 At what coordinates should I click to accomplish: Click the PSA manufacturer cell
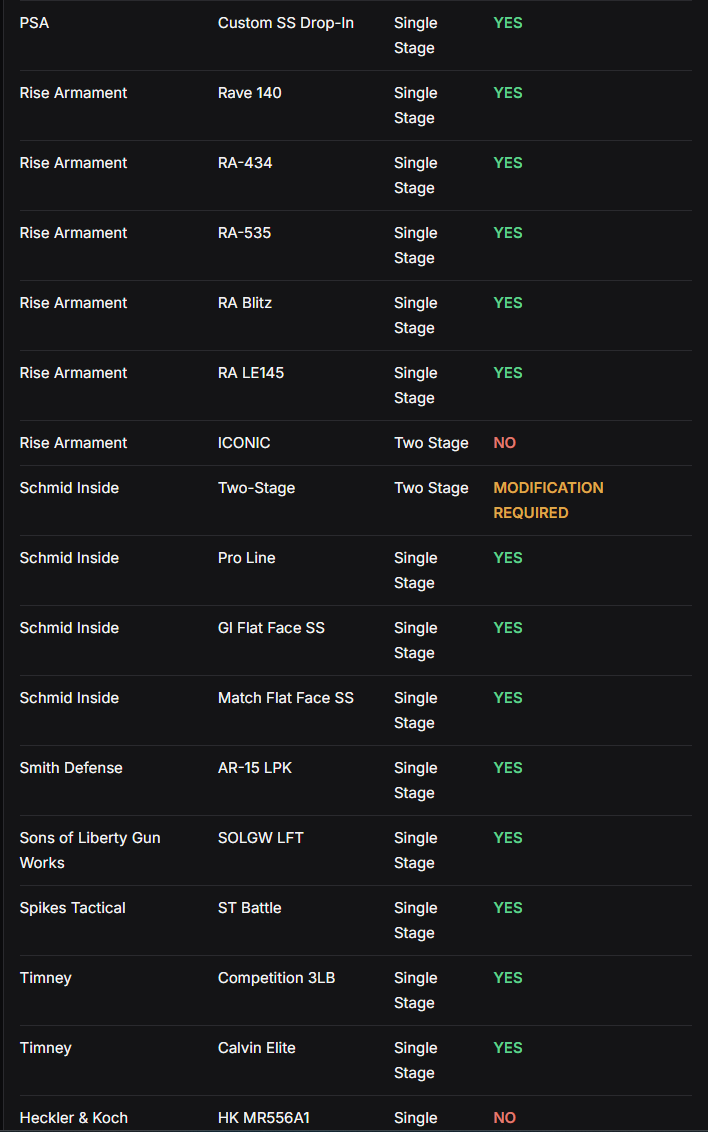click(x=34, y=23)
